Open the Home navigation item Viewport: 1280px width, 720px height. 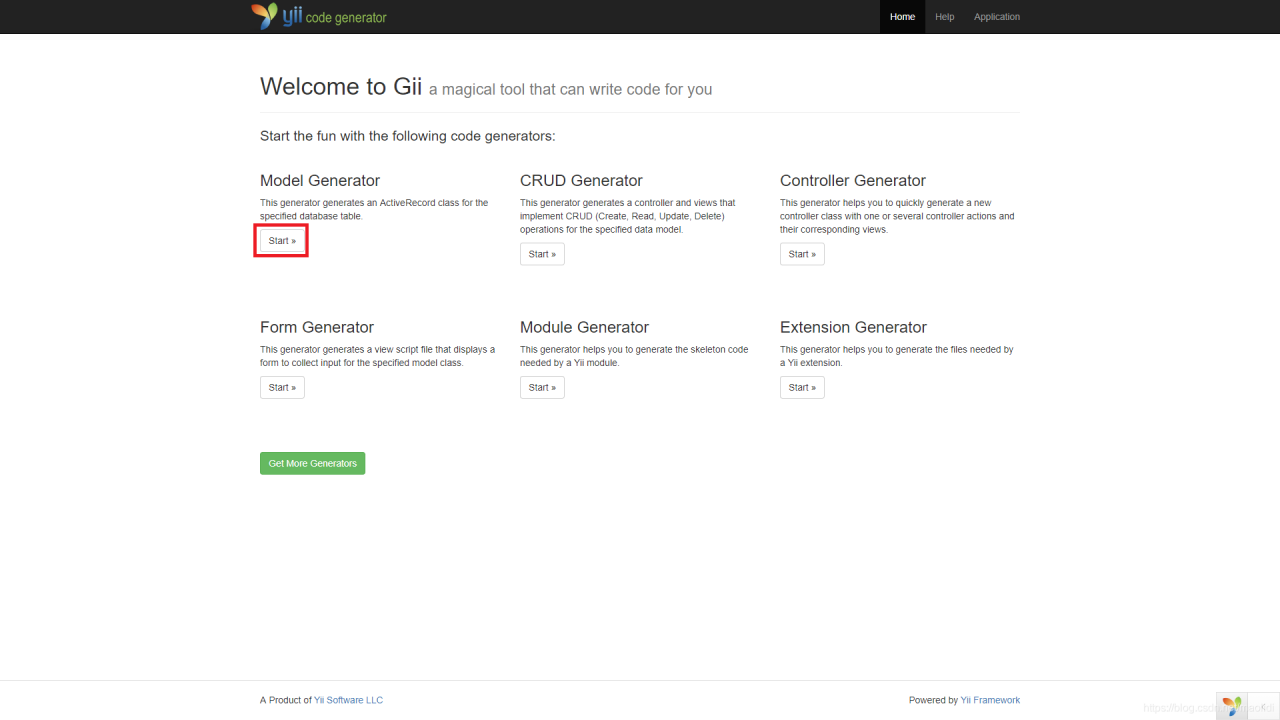902,17
